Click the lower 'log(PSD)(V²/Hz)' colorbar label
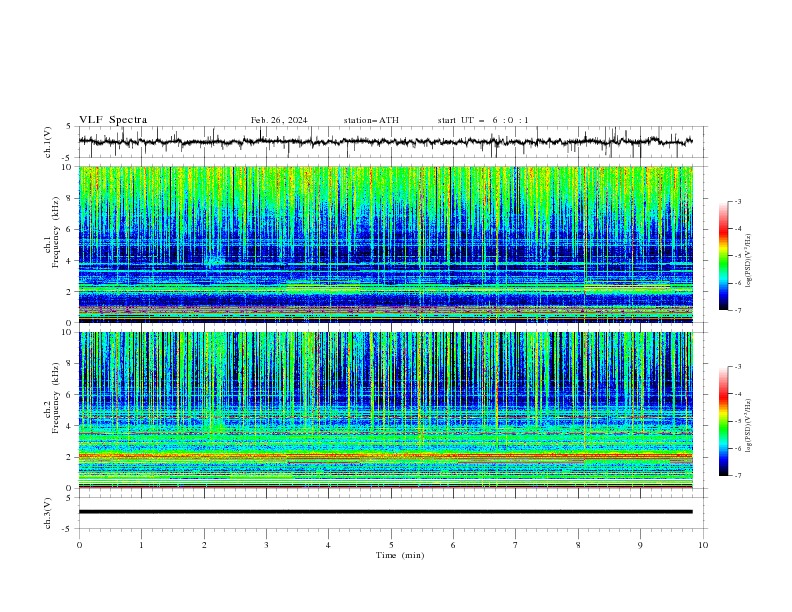The height and width of the screenshot is (612, 792). point(749,426)
